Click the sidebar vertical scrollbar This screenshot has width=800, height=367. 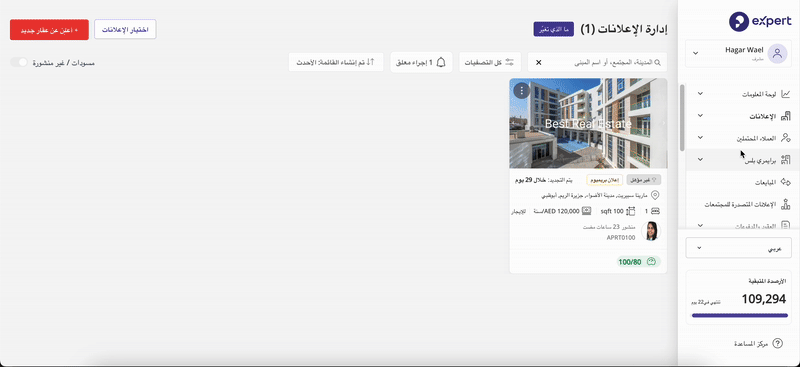682,117
